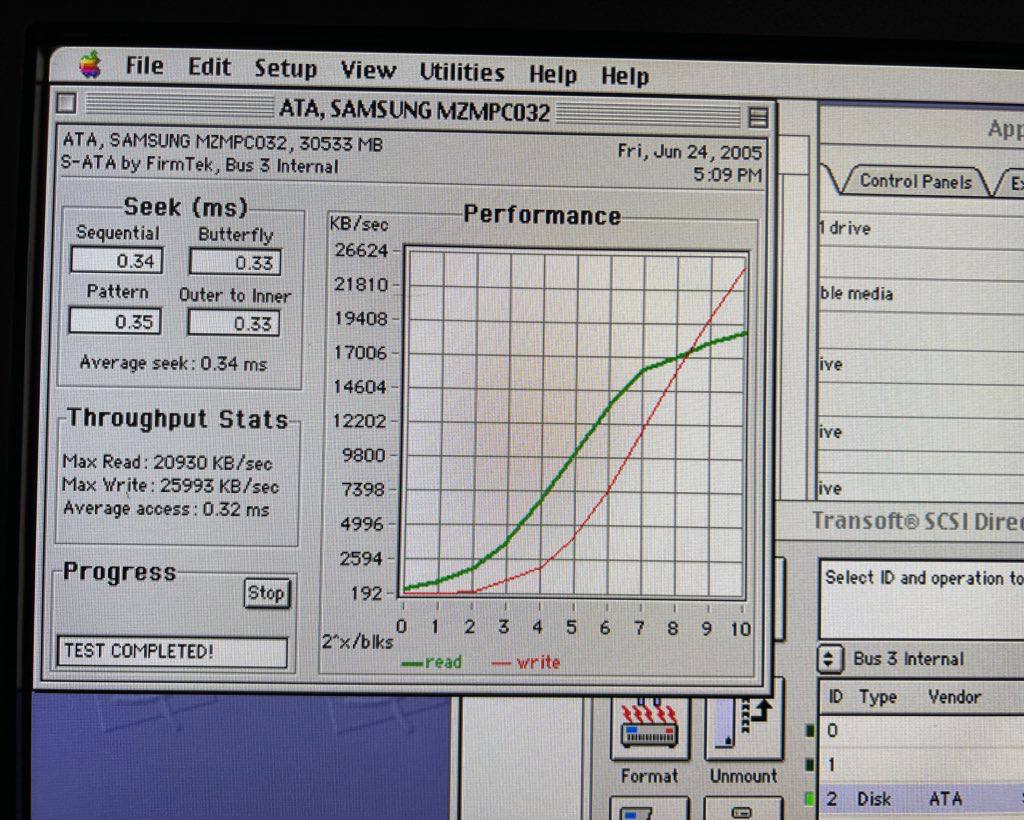Switch to the Control Panels tab
This screenshot has width=1024, height=820.
pos(915,181)
